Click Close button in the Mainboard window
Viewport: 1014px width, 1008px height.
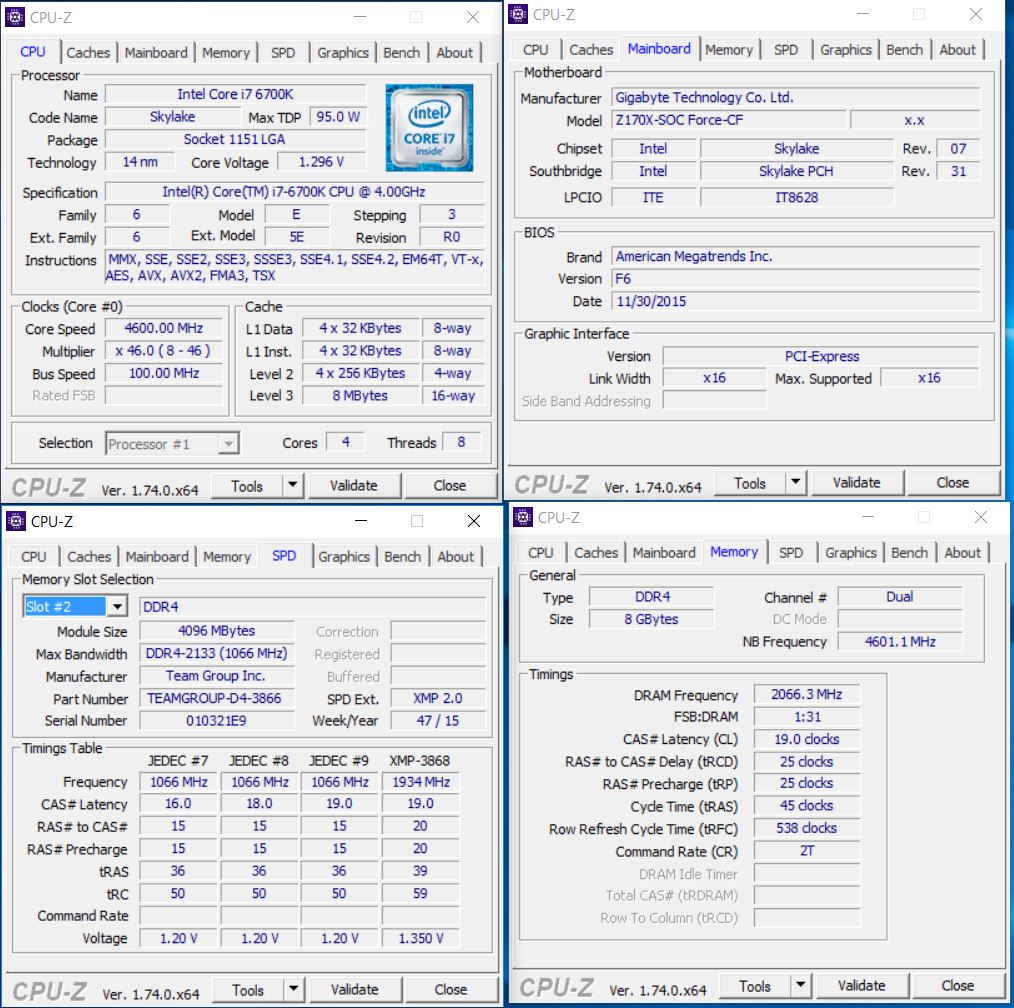953,483
